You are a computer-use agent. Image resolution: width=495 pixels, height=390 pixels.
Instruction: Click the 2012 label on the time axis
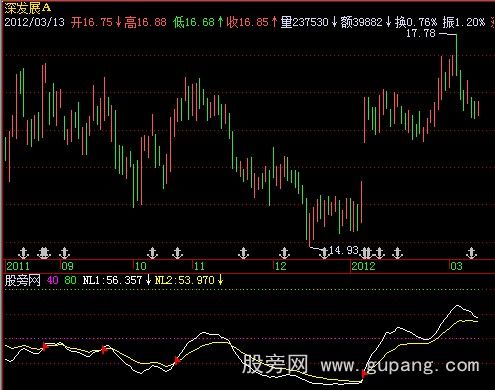click(x=363, y=266)
